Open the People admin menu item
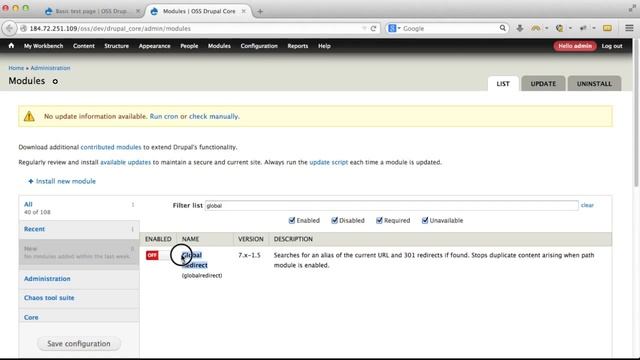The height and width of the screenshot is (360, 640). pos(189,46)
